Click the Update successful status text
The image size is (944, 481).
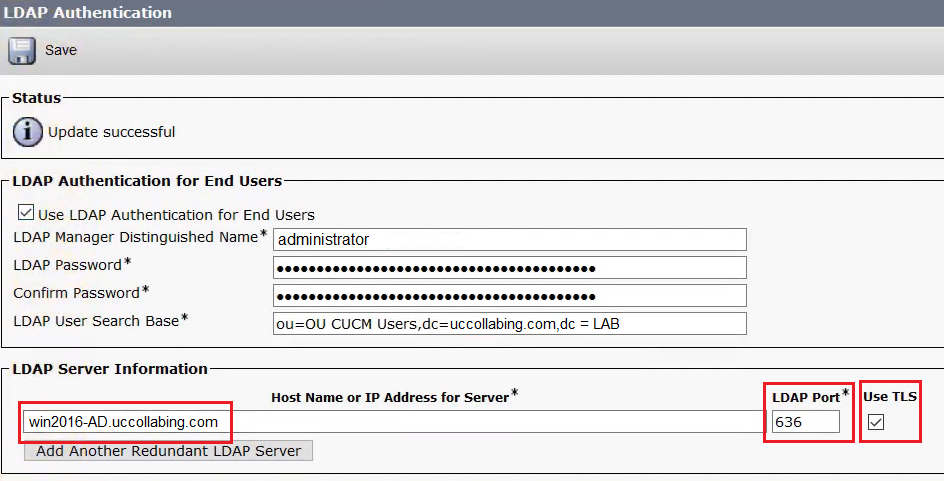pos(111,132)
